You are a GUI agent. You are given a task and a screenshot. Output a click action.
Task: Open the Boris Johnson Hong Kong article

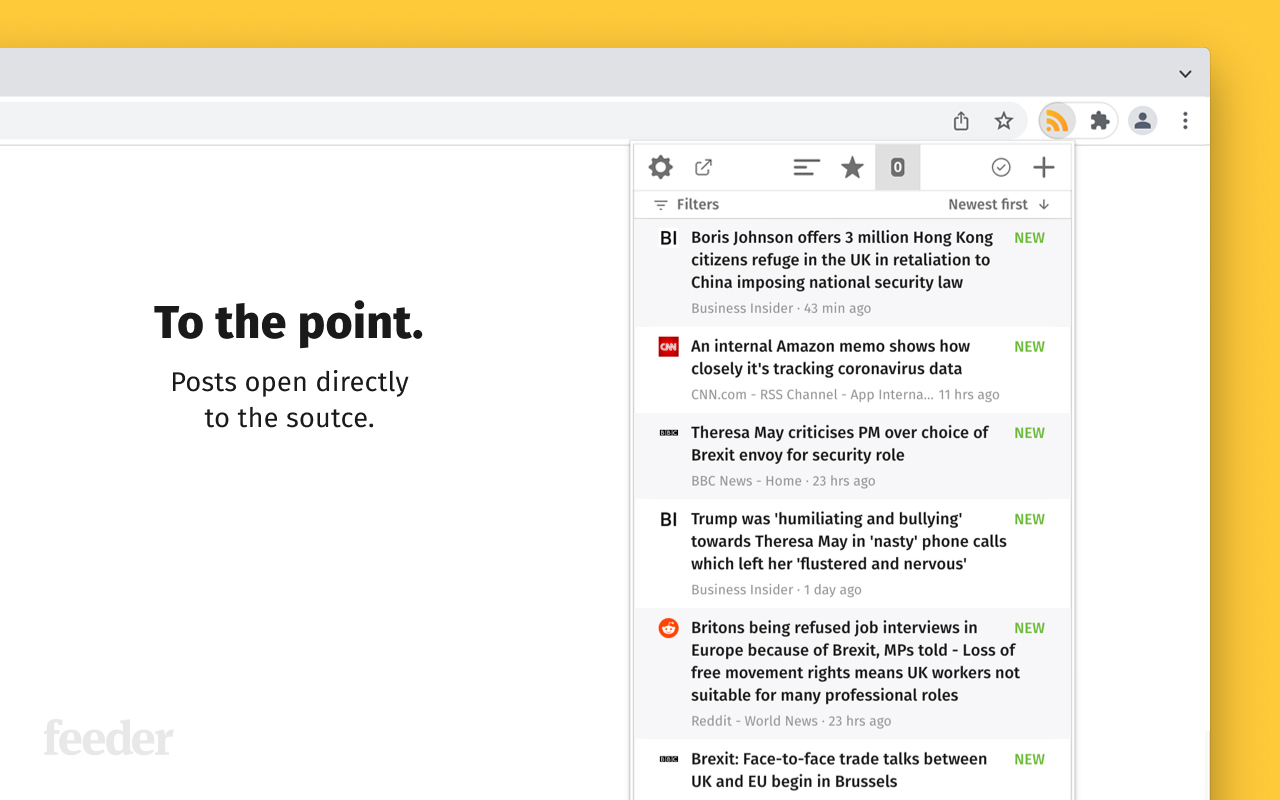(842, 259)
